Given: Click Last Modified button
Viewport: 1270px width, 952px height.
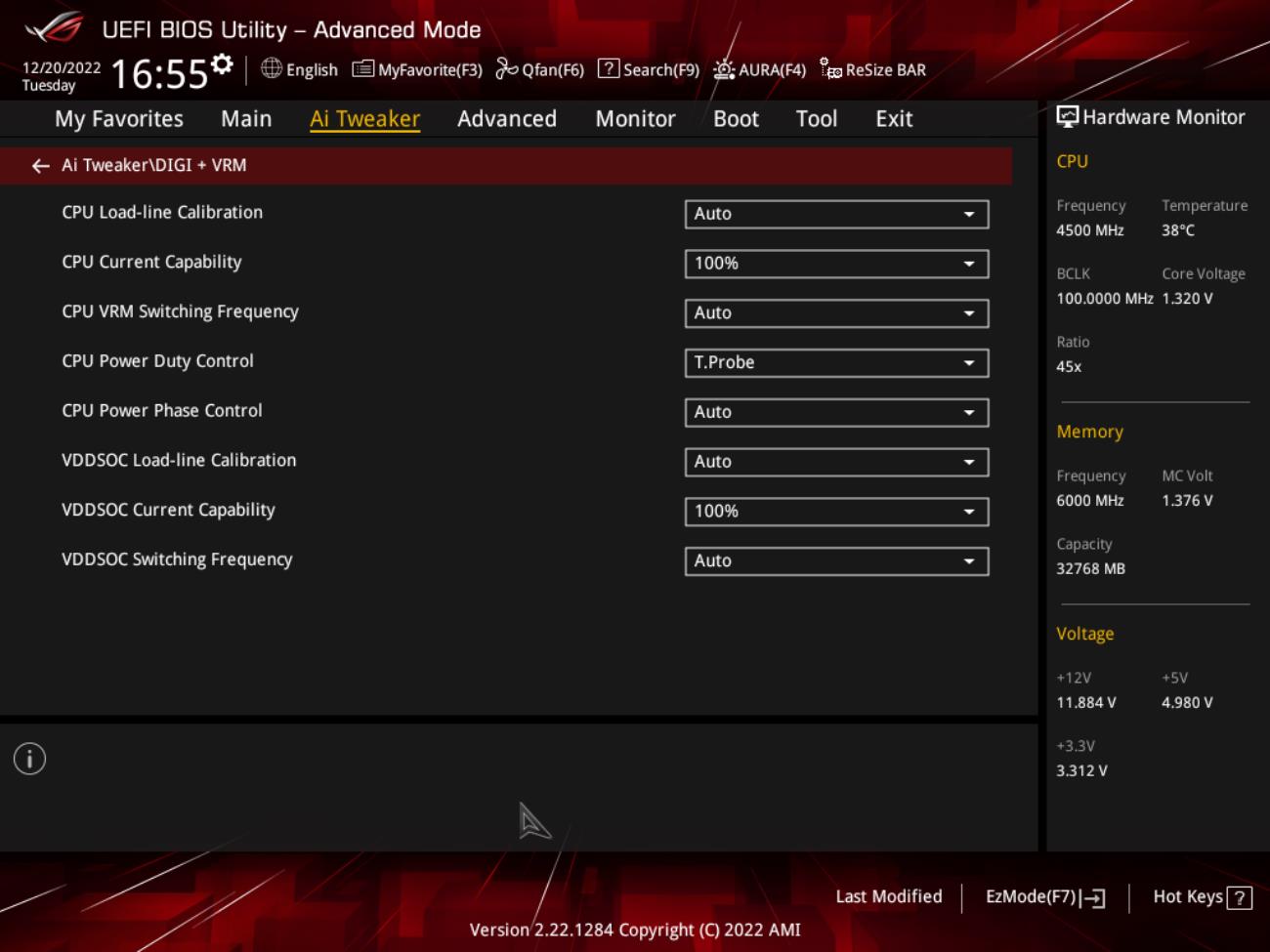Looking at the screenshot, I should pos(889,896).
